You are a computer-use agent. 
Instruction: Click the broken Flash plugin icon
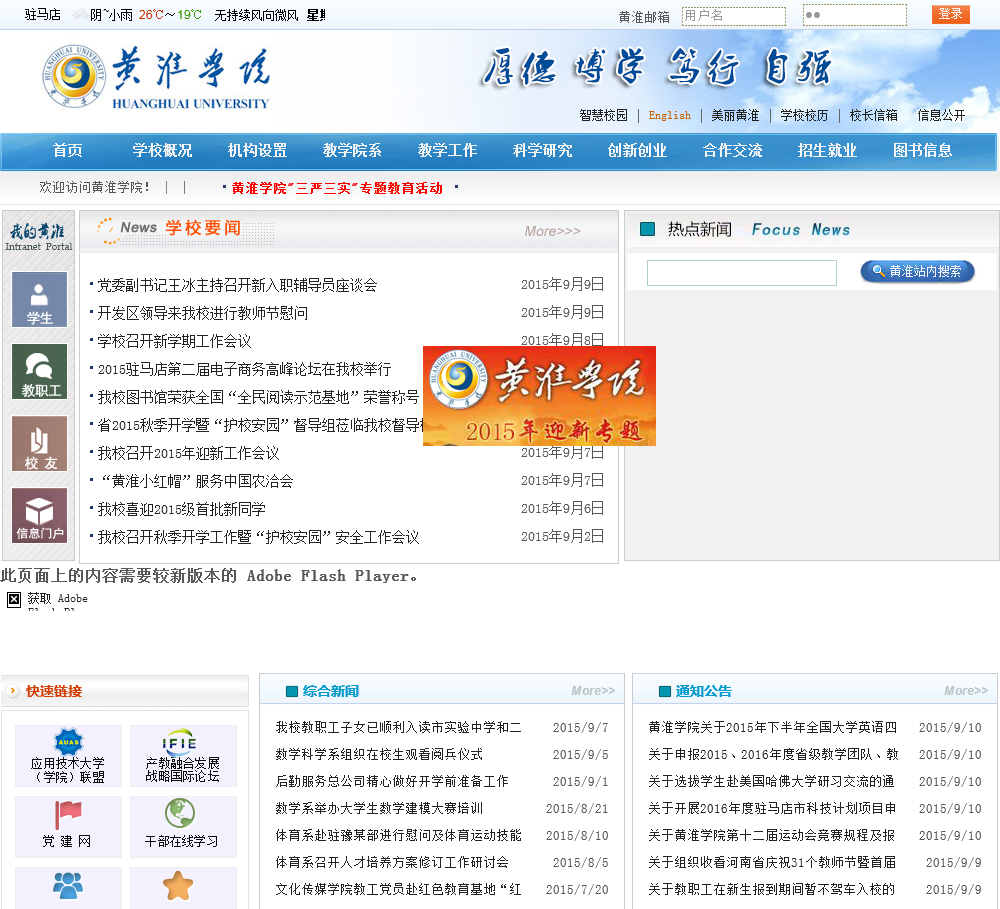14,599
